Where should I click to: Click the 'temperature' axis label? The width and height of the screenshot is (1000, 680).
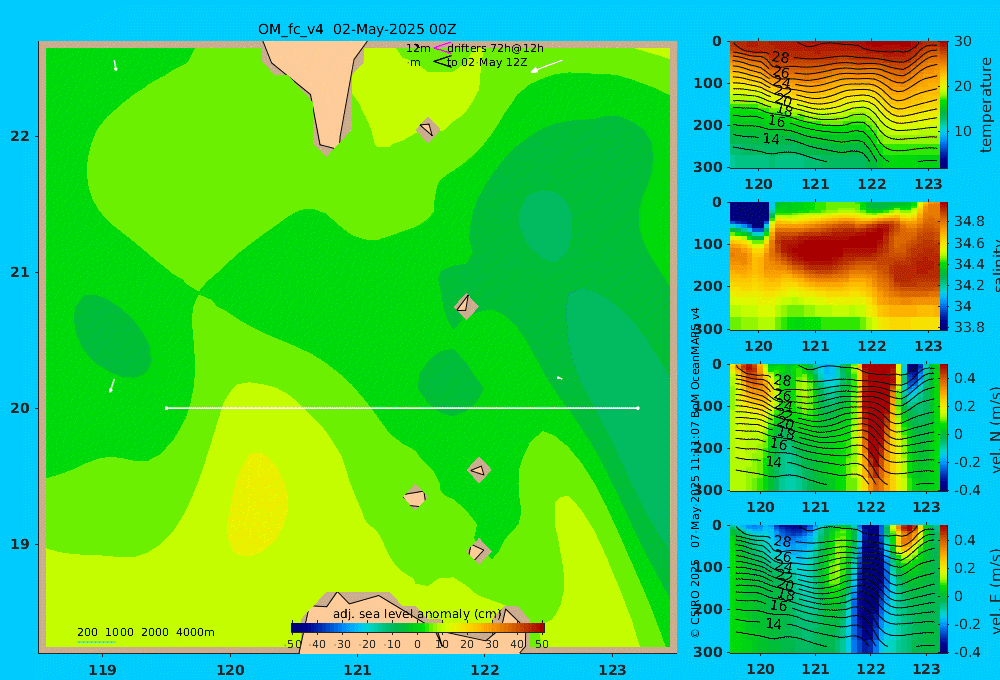click(986, 105)
